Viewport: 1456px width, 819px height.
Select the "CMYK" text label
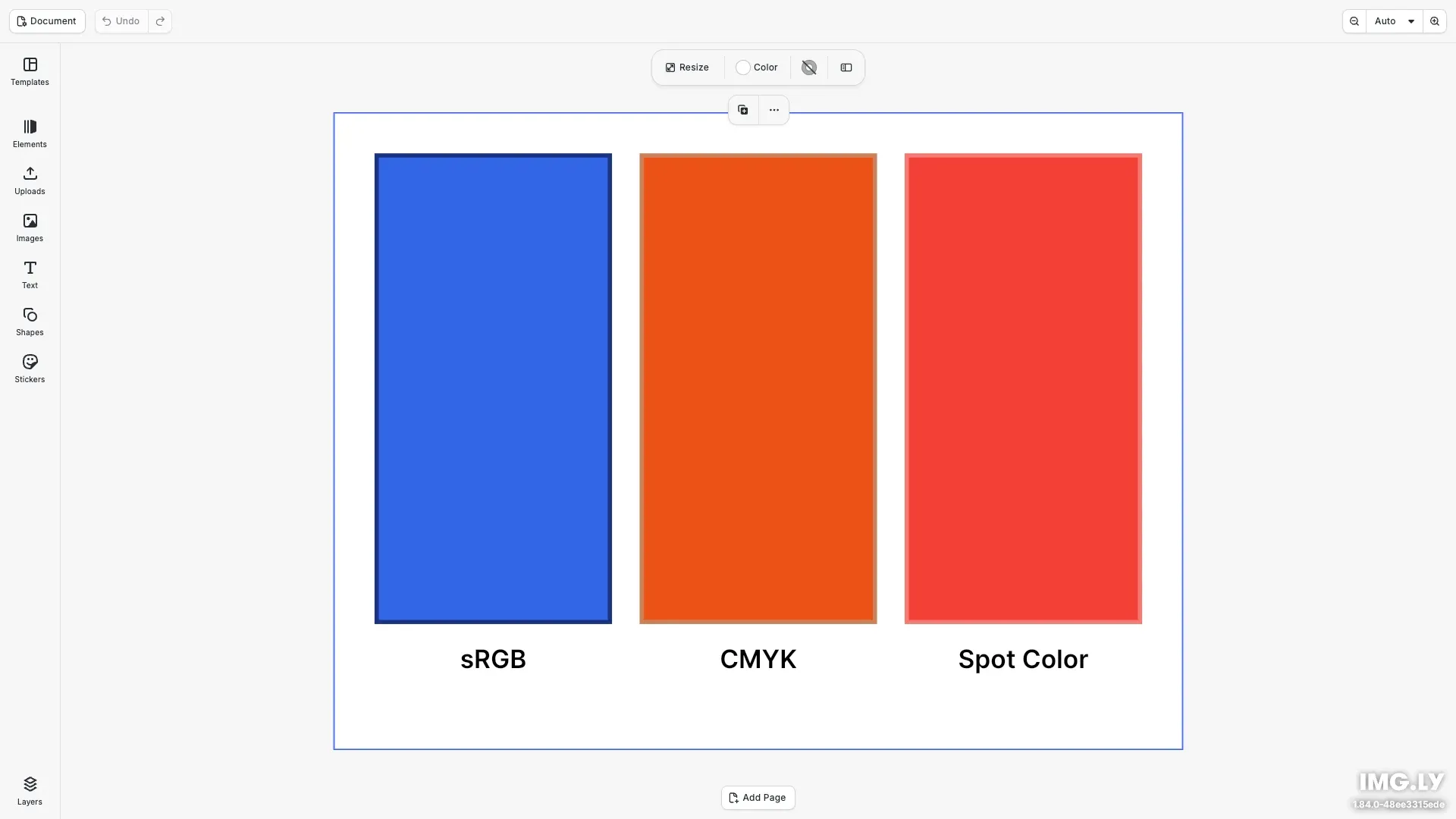[x=758, y=659]
